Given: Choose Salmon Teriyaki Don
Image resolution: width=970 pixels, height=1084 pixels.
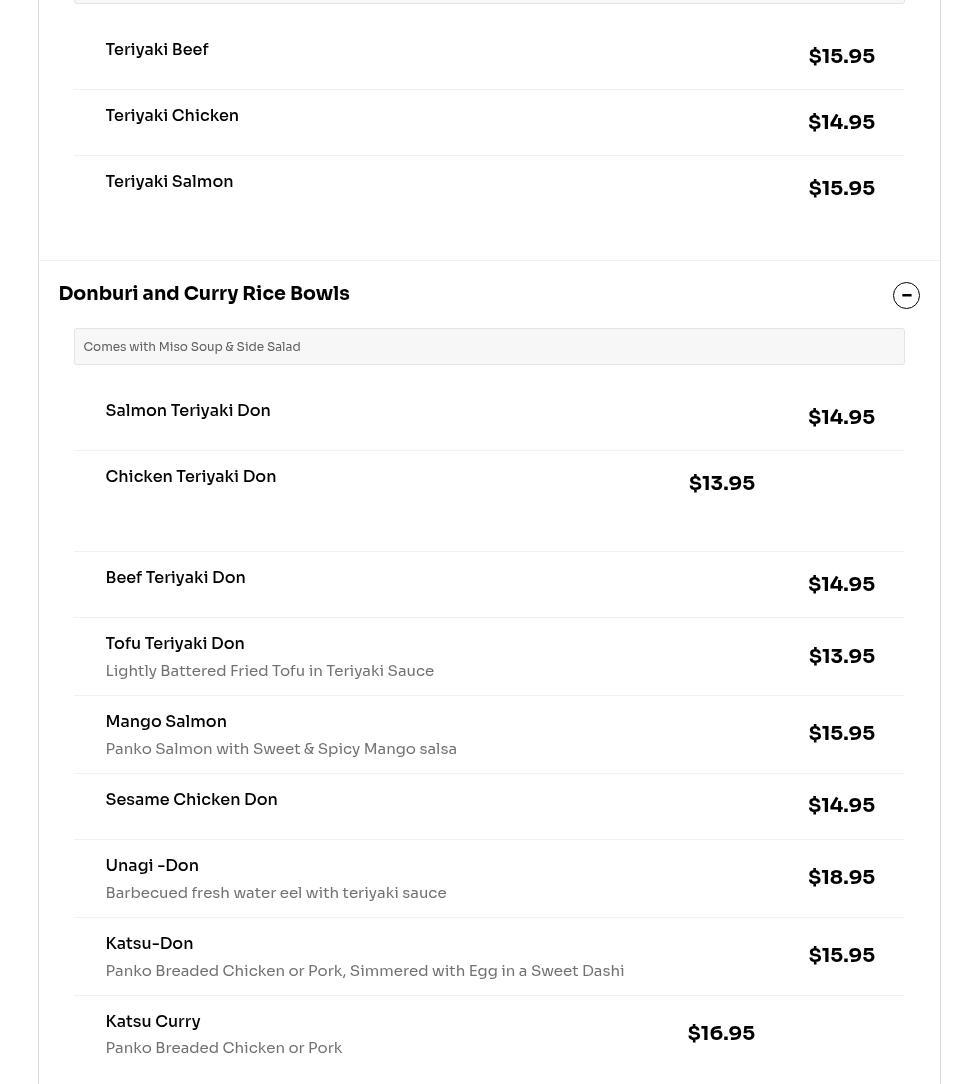Looking at the screenshot, I should (x=489, y=417).
